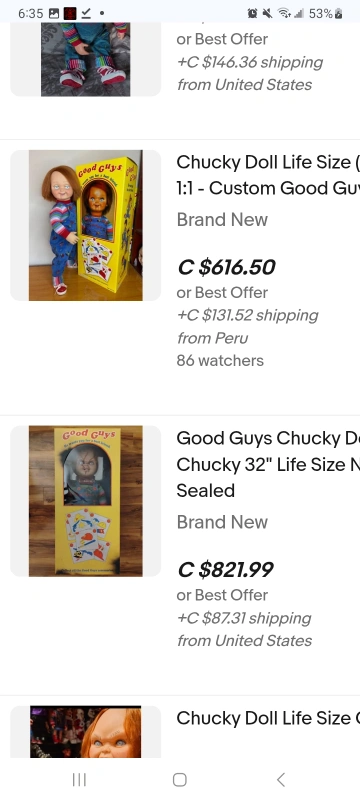Open the 'Chucky Doll Life Size 1:1 Custom' listing title
This screenshot has height=800, width=360.
pos(268,175)
